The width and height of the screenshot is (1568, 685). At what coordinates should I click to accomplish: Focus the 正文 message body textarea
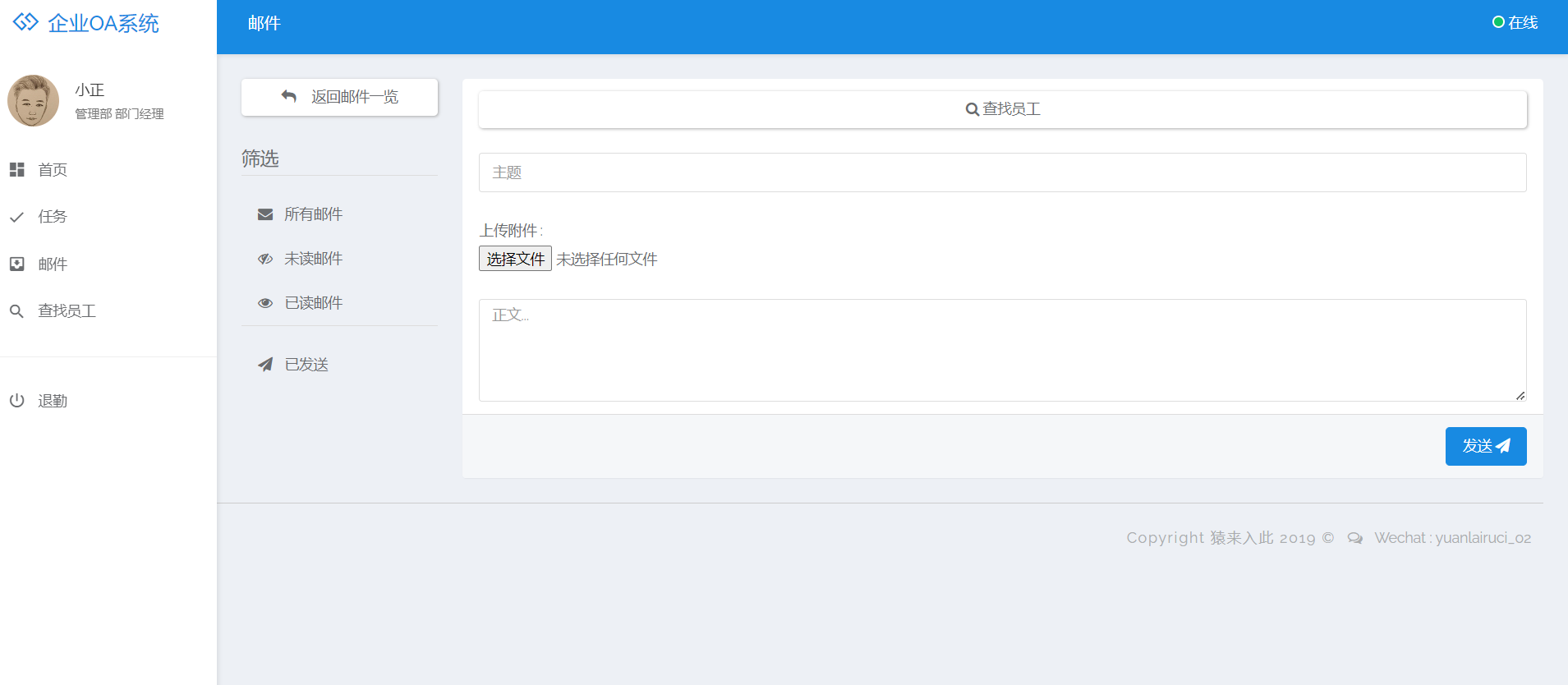pyautogui.click(x=1002, y=350)
